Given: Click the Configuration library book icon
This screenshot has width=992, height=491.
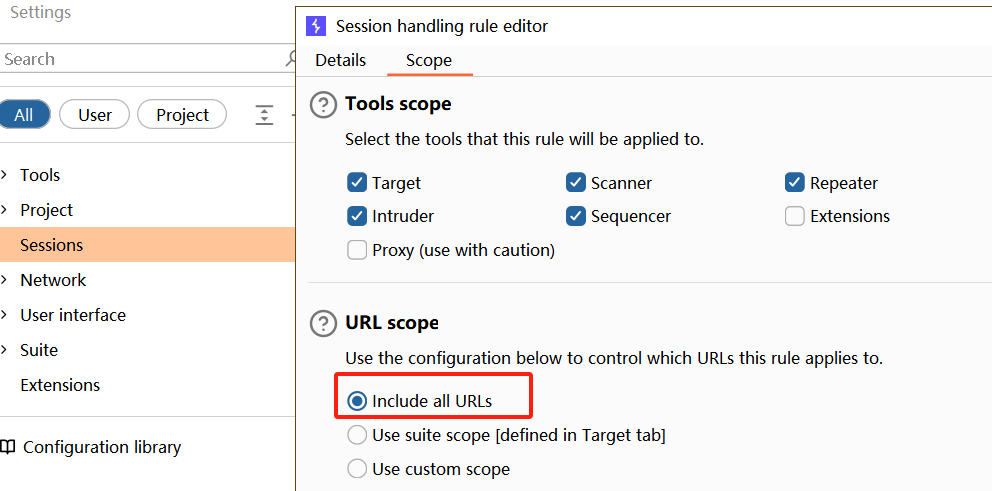Looking at the screenshot, I should [x=8, y=447].
